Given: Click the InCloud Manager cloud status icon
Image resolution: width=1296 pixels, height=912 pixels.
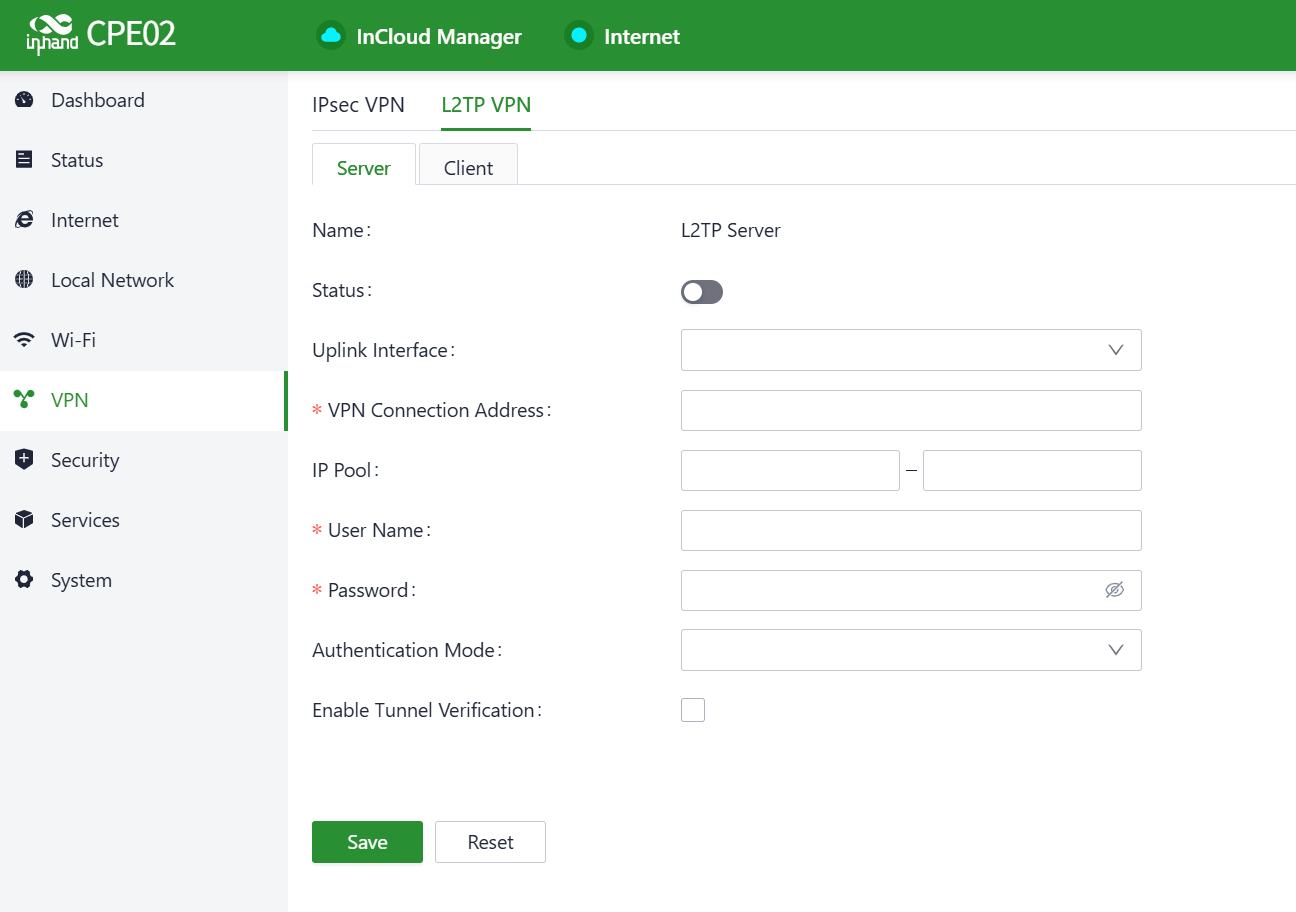Looking at the screenshot, I should click(331, 36).
